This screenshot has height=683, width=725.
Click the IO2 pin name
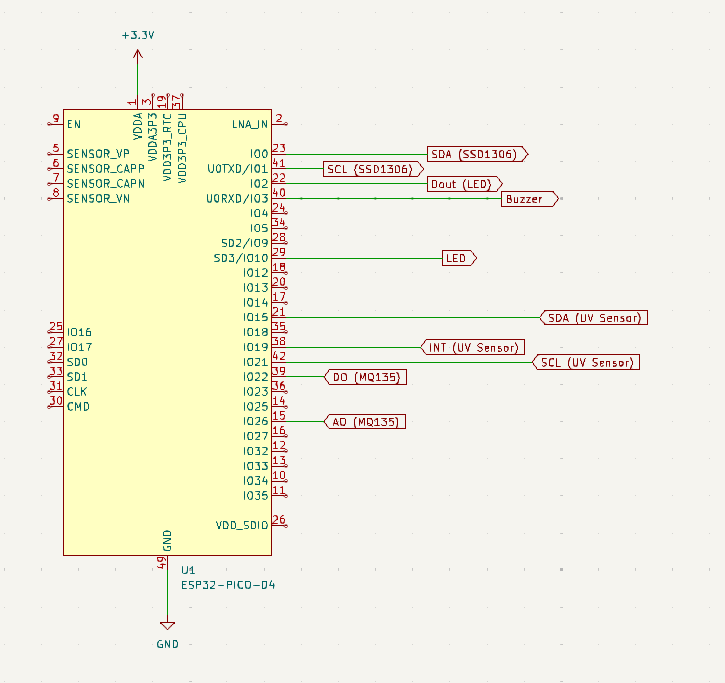259,184
